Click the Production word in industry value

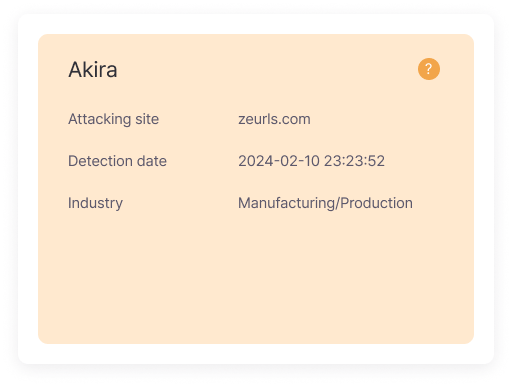click(376, 203)
